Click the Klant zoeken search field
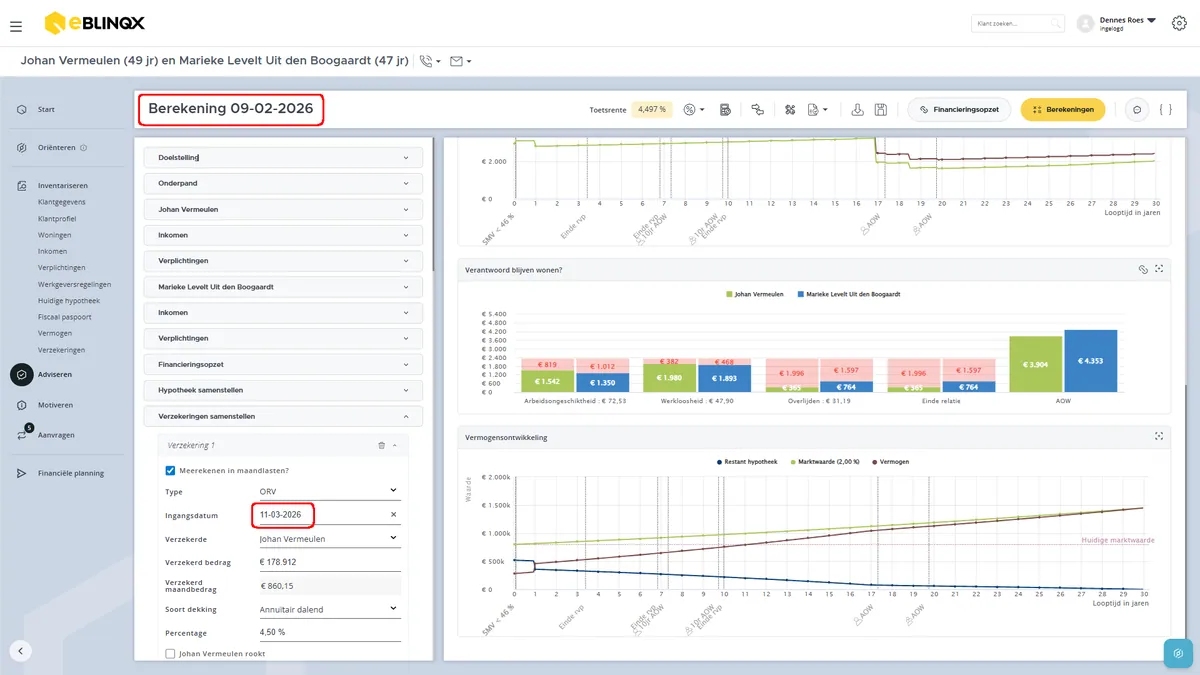 pos(1017,23)
